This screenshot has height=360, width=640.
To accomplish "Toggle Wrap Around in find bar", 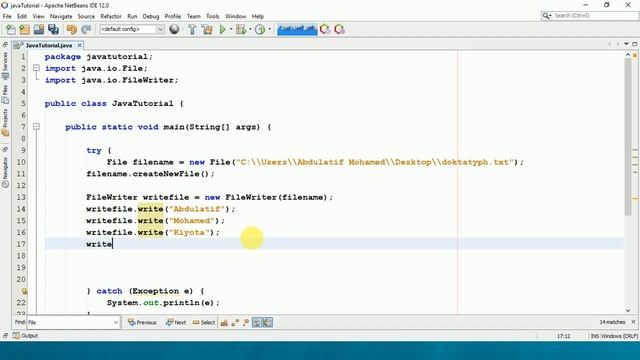I will point(268,323).
